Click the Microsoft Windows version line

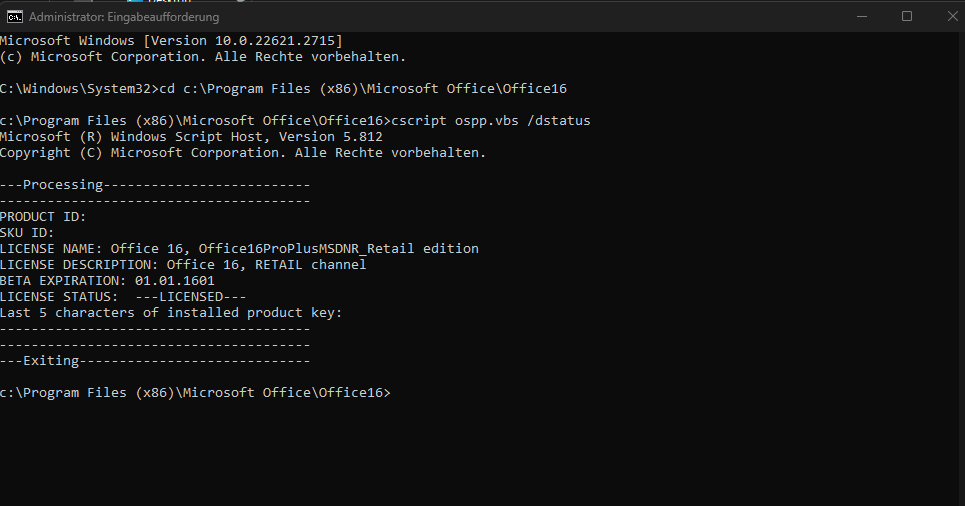click(x=171, y=40)
